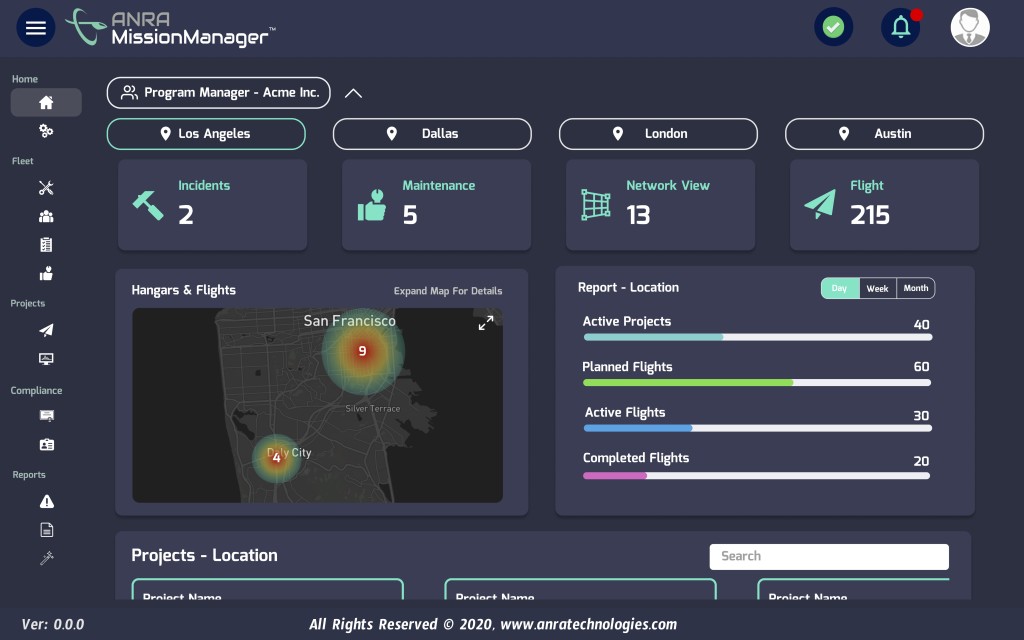The width and height of the screenshot is (1024, 640).
Task: Click the Planned Flights progress bar
Action: [x=756, y=382]
